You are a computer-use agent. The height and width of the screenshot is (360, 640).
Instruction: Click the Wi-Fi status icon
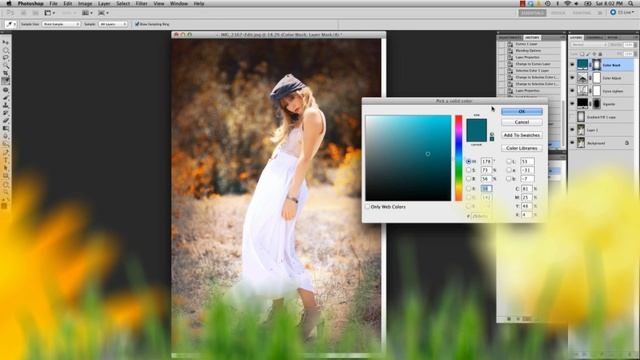click(567, 3)
